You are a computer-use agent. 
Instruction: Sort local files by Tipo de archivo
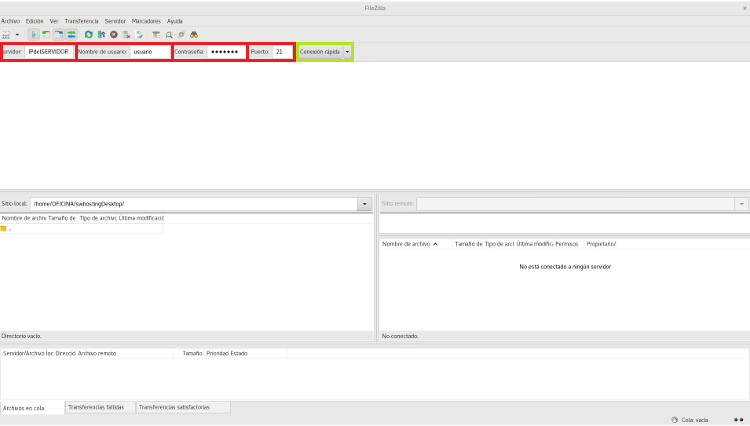coord(98,218)
